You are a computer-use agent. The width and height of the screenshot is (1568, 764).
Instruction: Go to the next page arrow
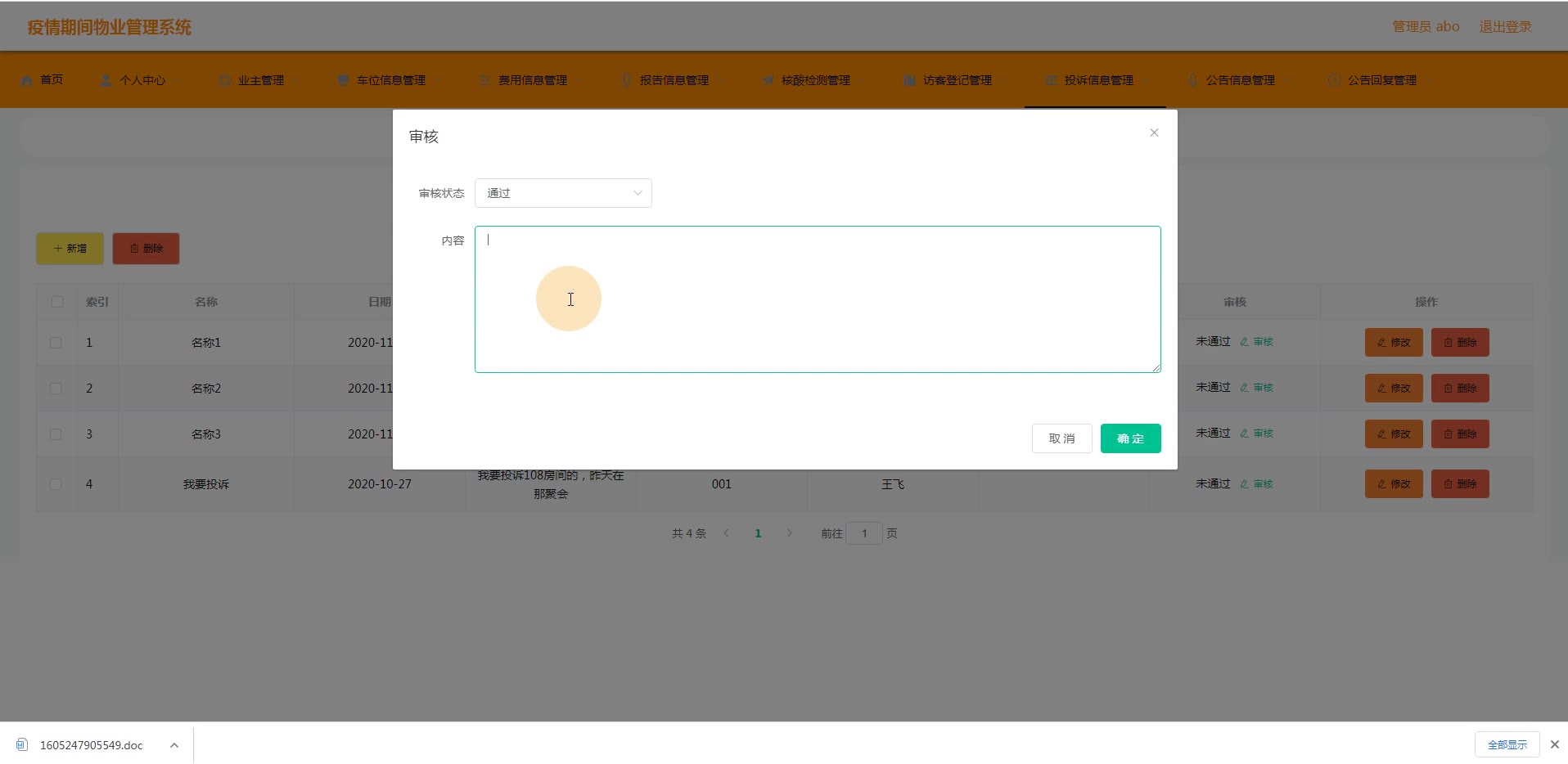click(x=790, y=533)
